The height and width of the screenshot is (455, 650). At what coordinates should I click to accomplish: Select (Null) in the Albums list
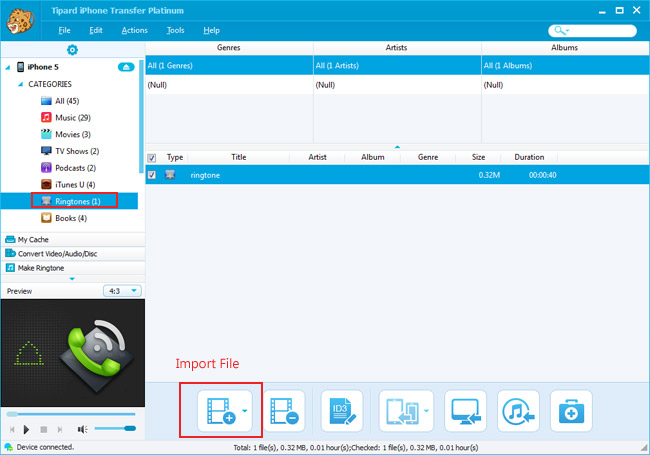click(x=565, y=85)
